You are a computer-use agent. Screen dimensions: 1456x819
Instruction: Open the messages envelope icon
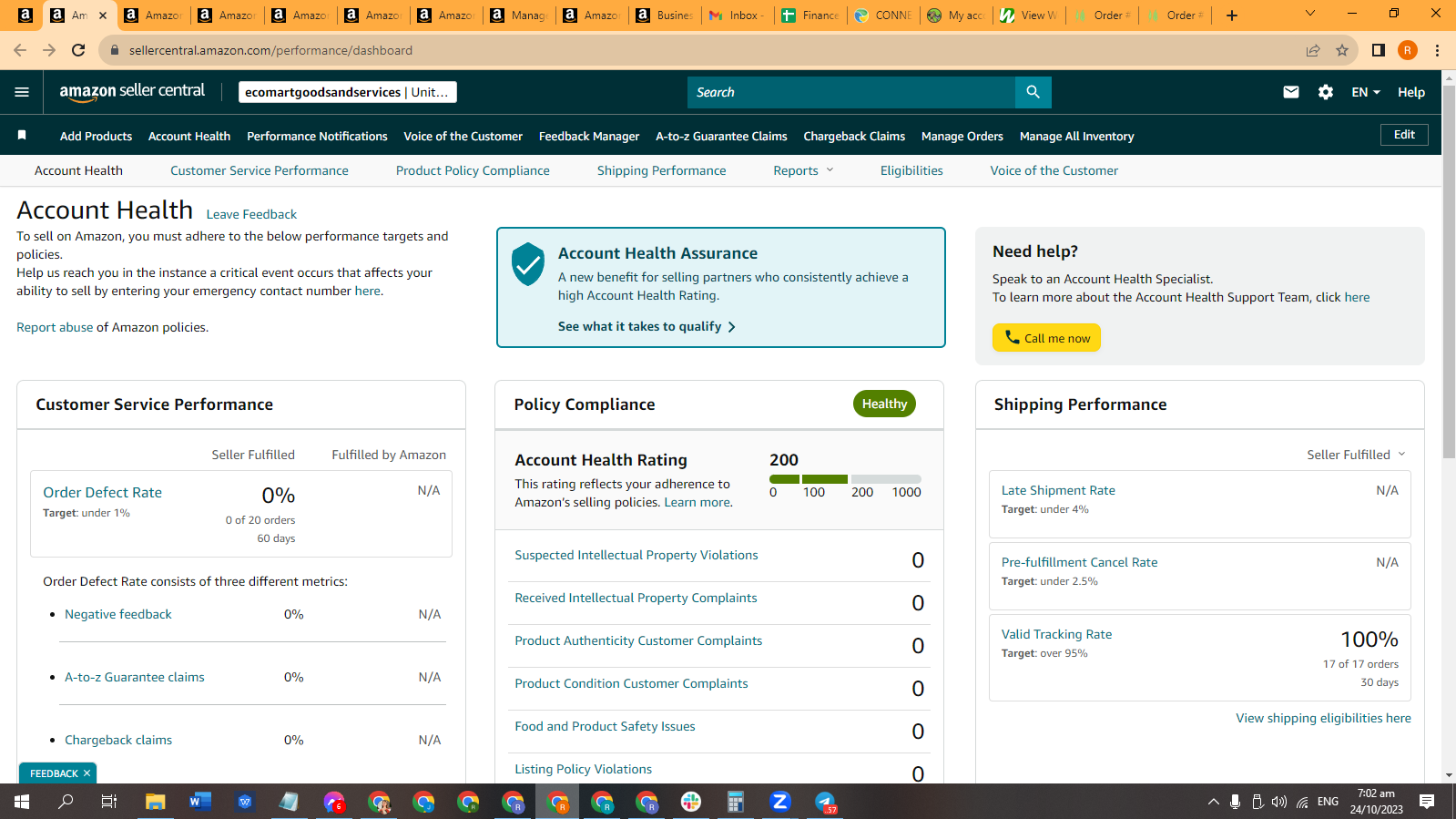(x=1290, y=92)
